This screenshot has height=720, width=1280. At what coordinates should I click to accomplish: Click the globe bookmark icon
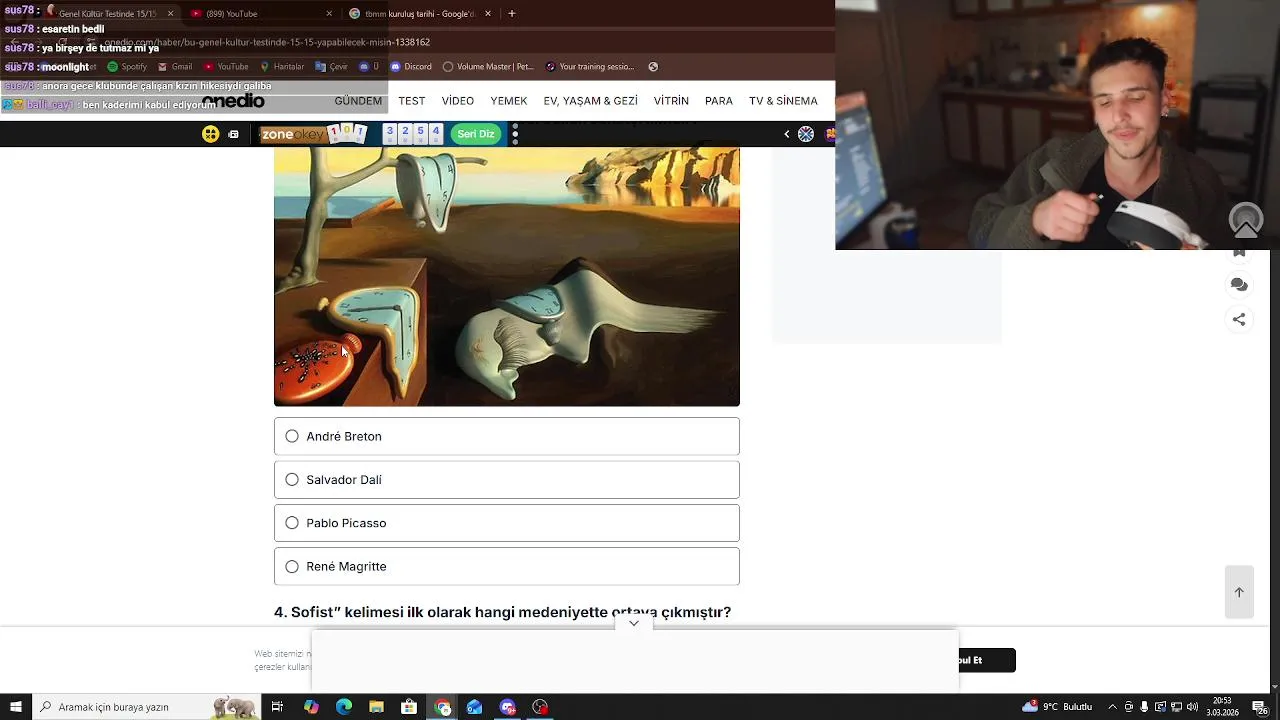(653, 67)
